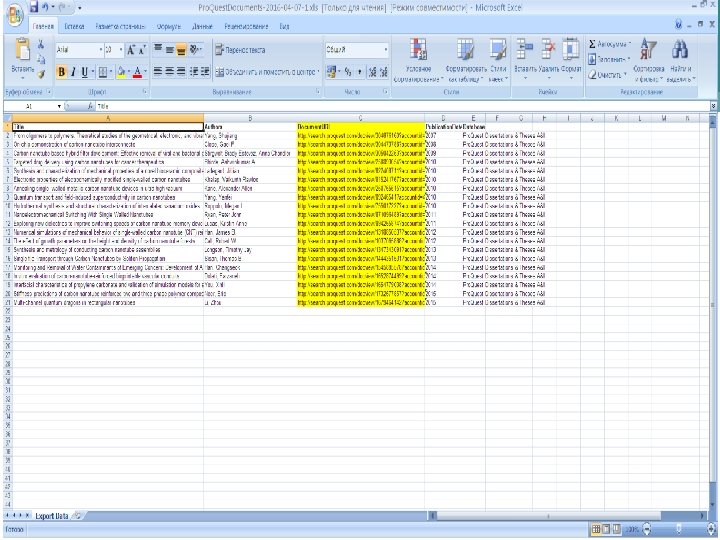The image size is (720, 540).
Task: Toggle bottom vertical alignment
Action: point(181,50)
